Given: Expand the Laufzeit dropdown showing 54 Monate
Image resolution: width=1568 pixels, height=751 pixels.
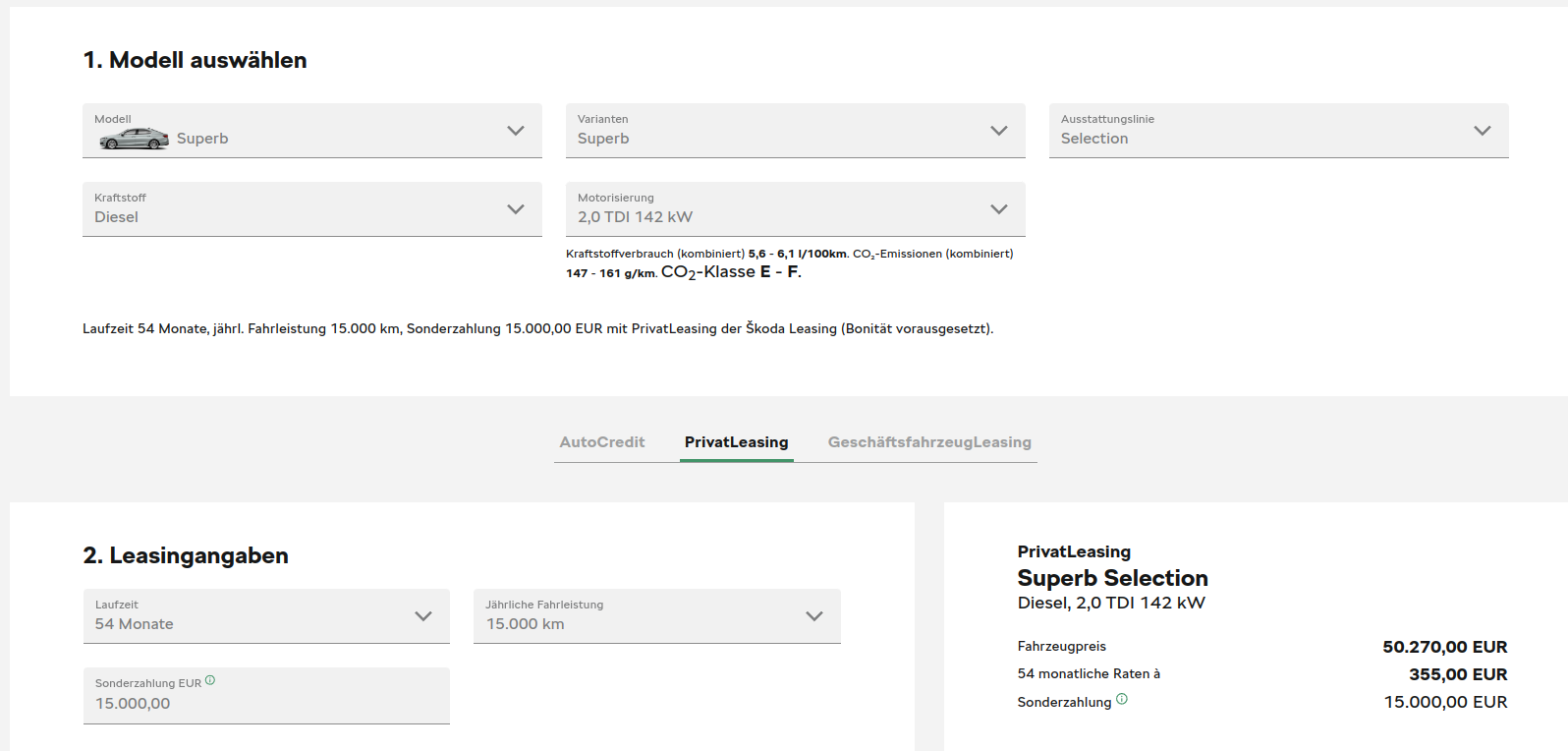Looking at the screenshot, I should (x=266, y=616).
